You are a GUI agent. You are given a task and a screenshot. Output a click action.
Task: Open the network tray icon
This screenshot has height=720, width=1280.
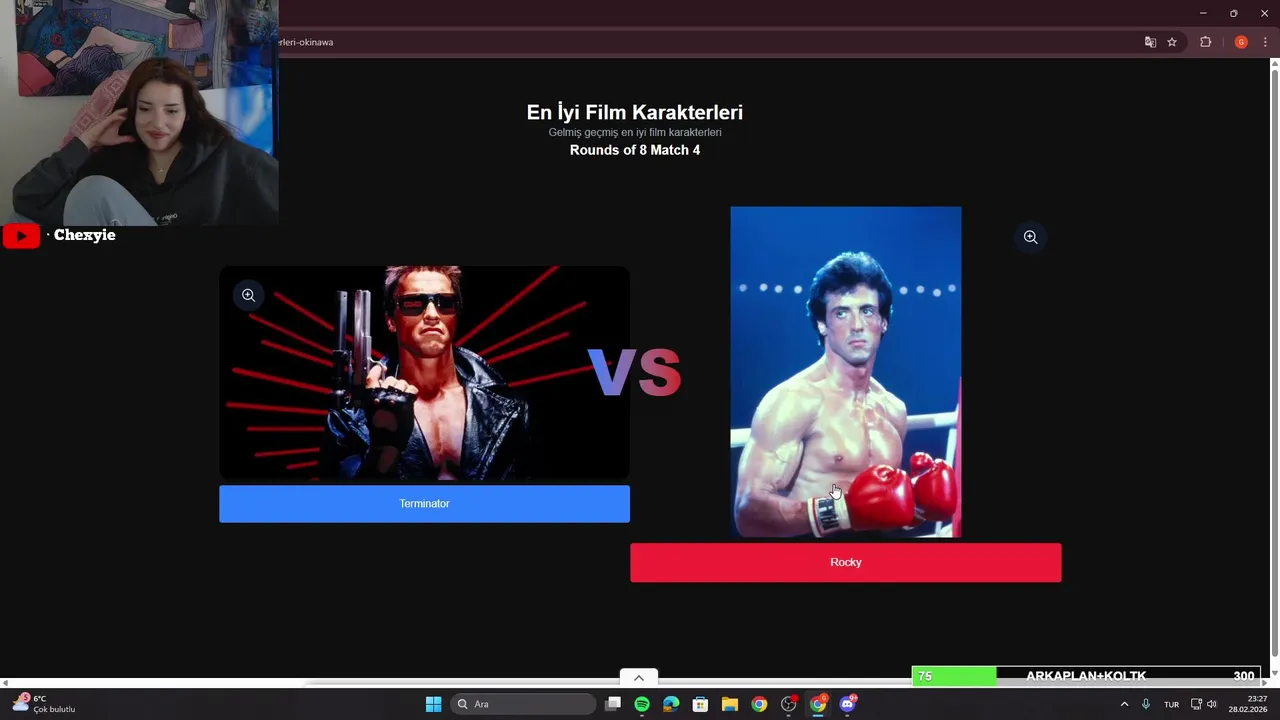click(x=1196, y=704)
